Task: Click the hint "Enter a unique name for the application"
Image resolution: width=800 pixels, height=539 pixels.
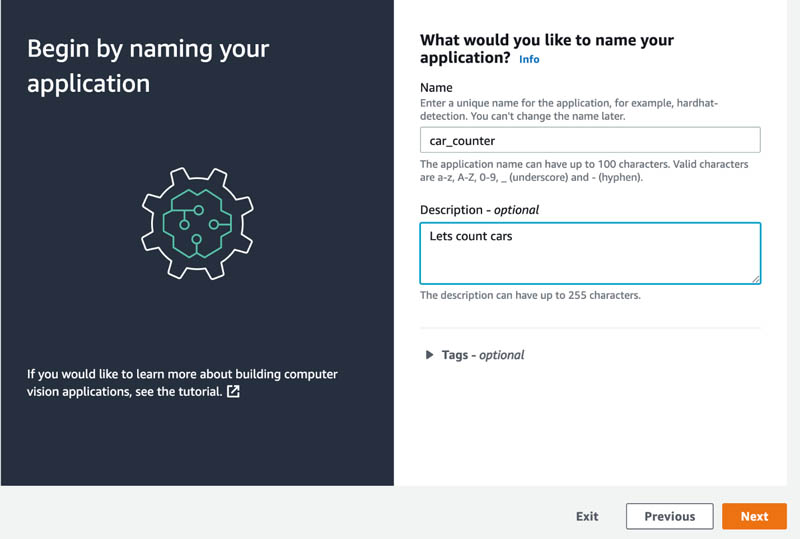Action: [x=569, y=109]
